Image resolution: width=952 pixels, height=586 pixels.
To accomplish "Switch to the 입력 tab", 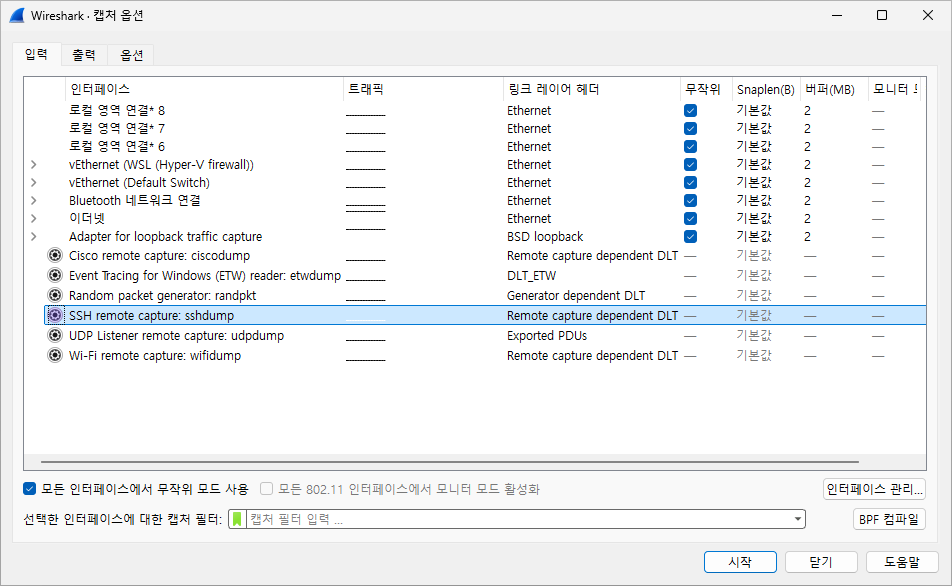I will point(36,54).
